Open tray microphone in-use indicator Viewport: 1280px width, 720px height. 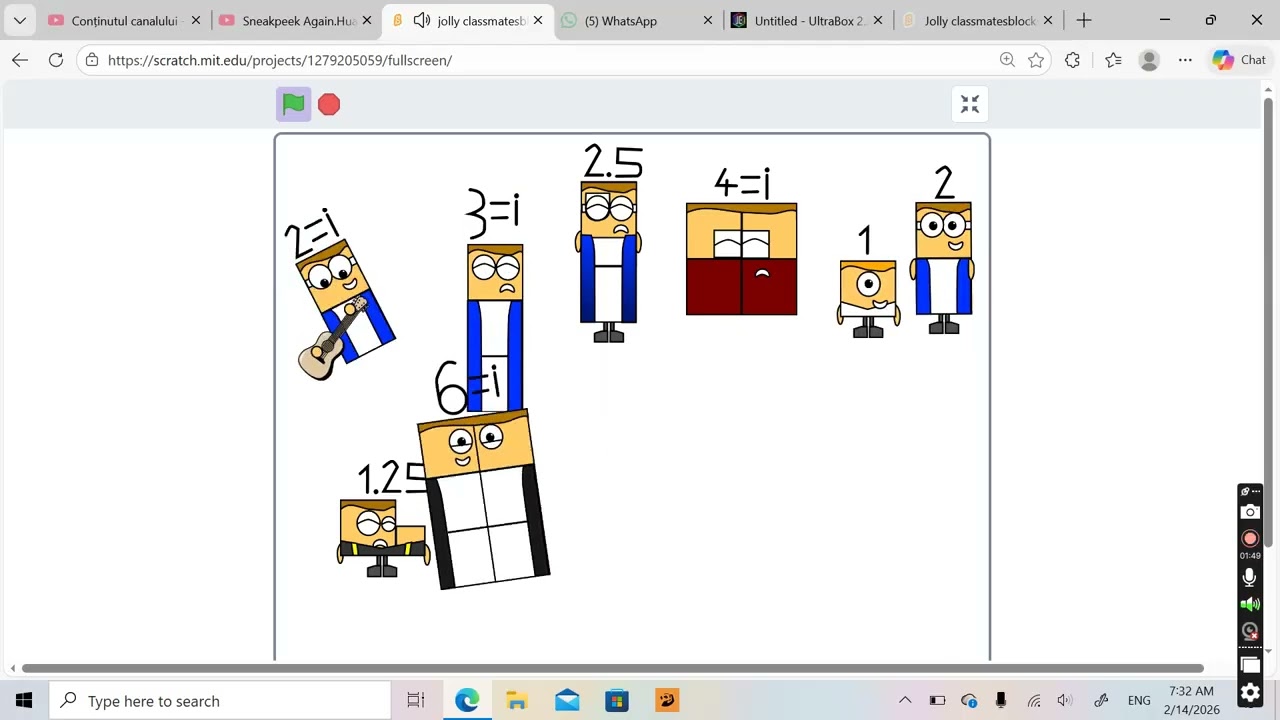tap(1001, 701)
